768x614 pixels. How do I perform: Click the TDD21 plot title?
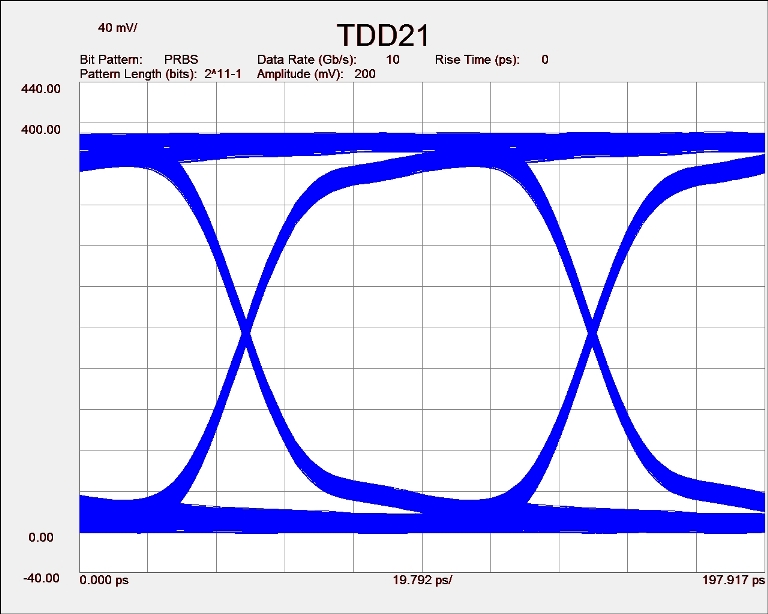point(384,35)
